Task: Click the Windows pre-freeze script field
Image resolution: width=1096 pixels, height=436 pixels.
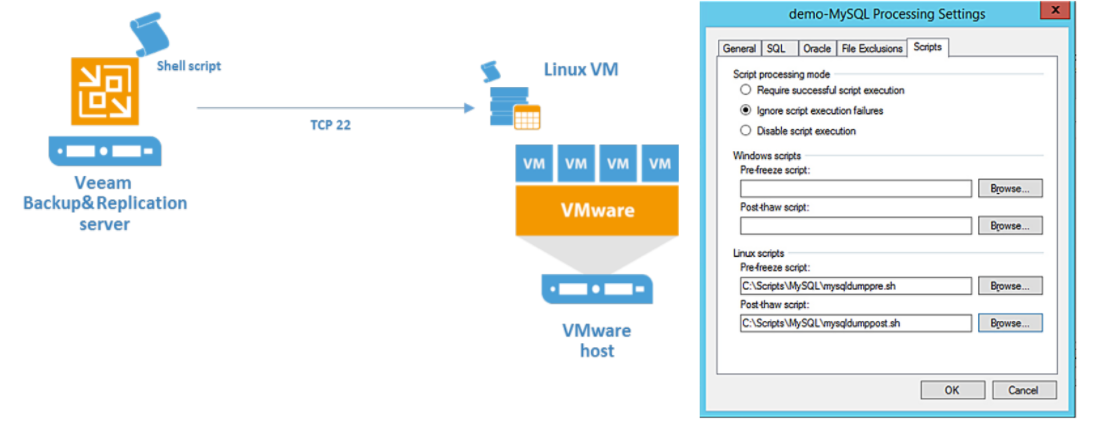Action: (x=856, y=189)
